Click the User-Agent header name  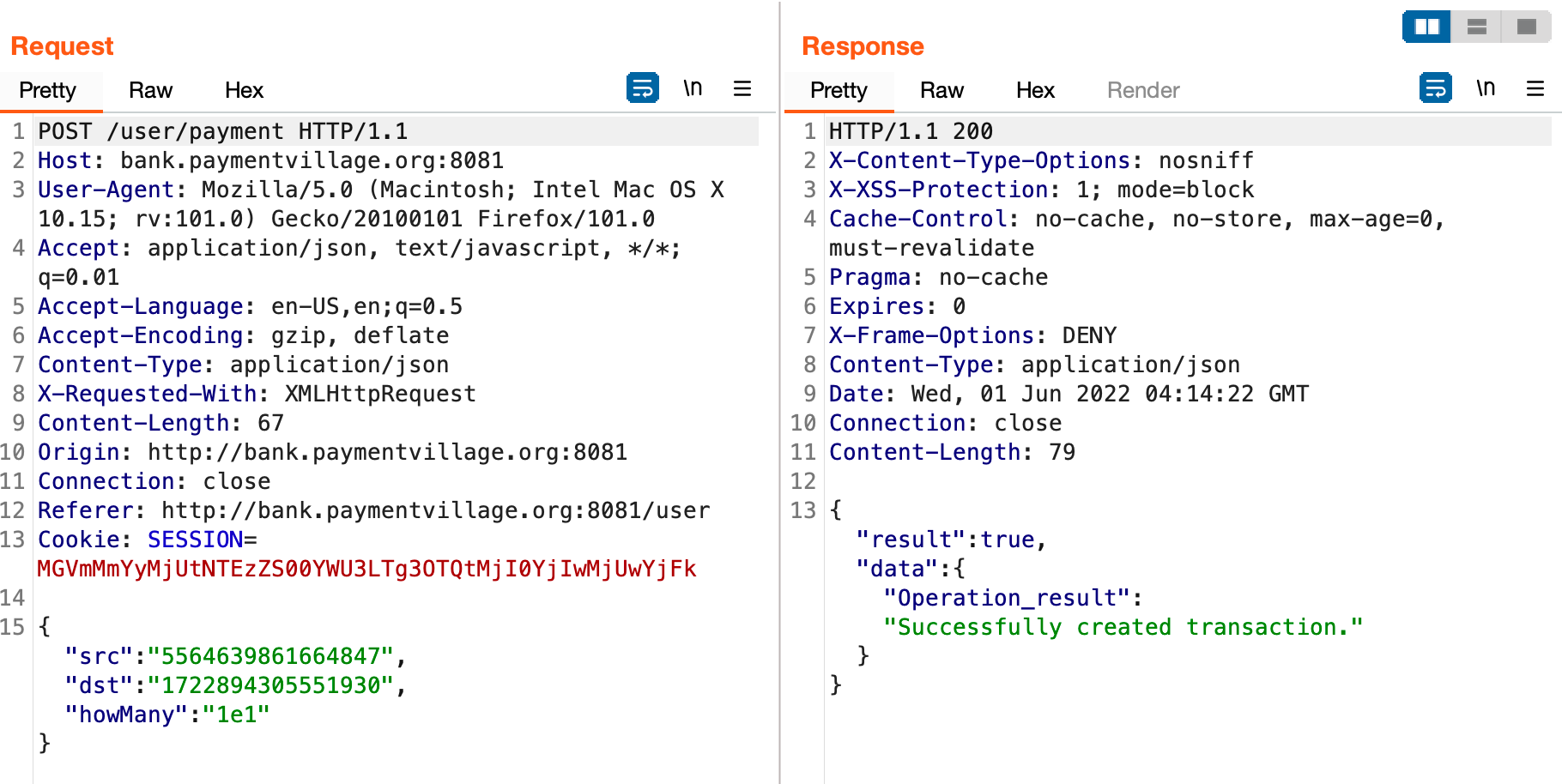click(106, 190)
